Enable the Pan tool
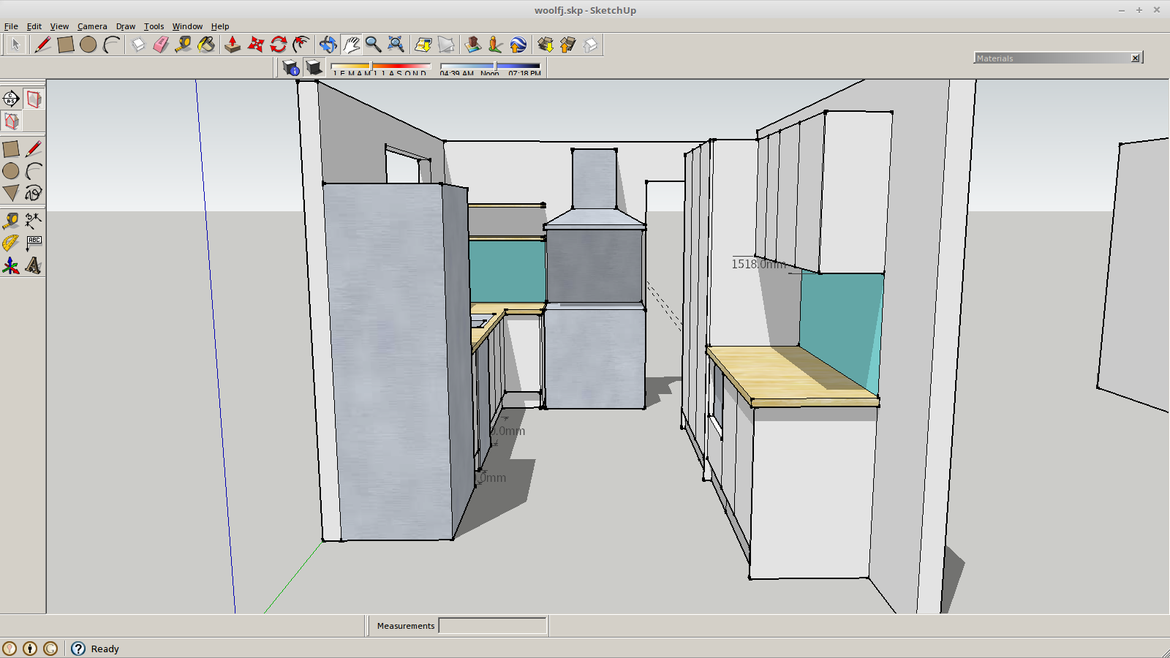 pos(350,44)
